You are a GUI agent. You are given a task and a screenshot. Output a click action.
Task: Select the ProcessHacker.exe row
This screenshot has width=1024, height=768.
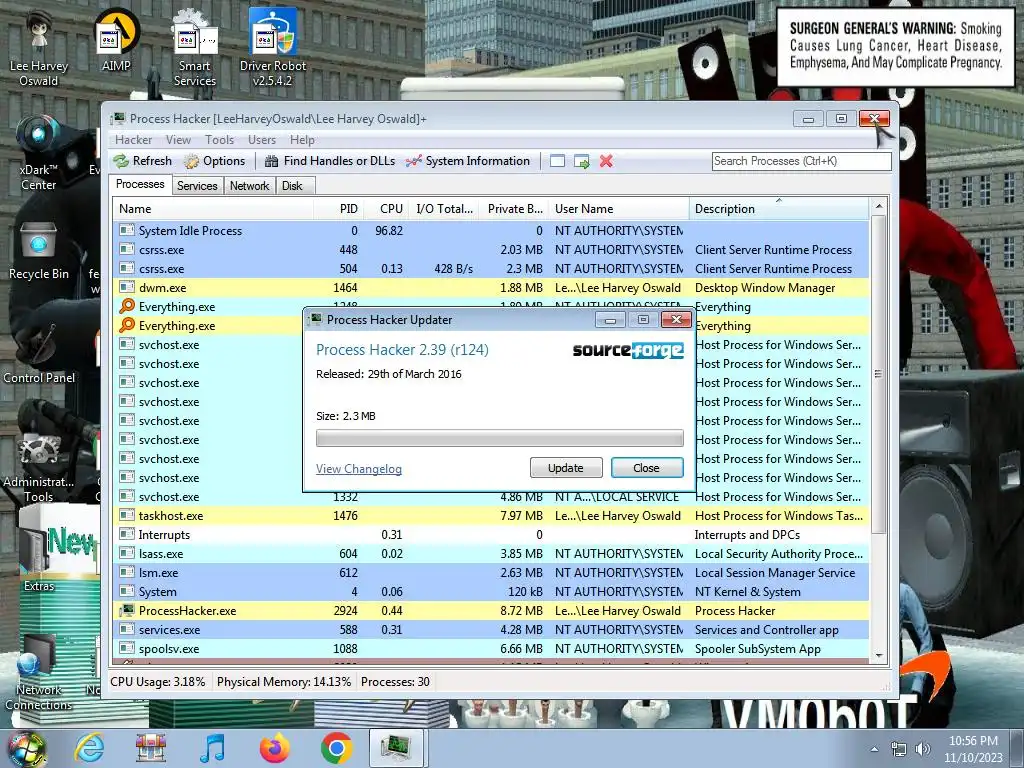click(492, 611)
